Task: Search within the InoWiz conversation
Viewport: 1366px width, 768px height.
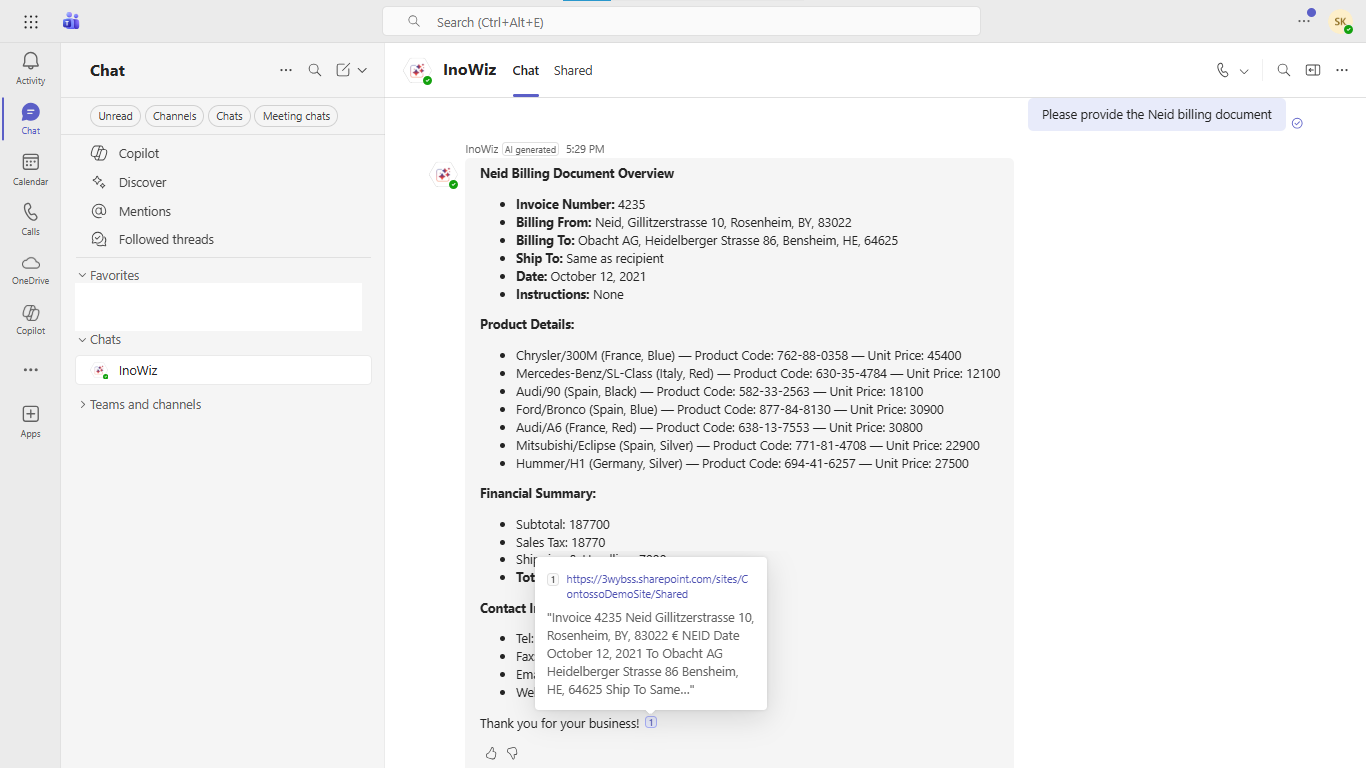Action: coord(1283,70)
